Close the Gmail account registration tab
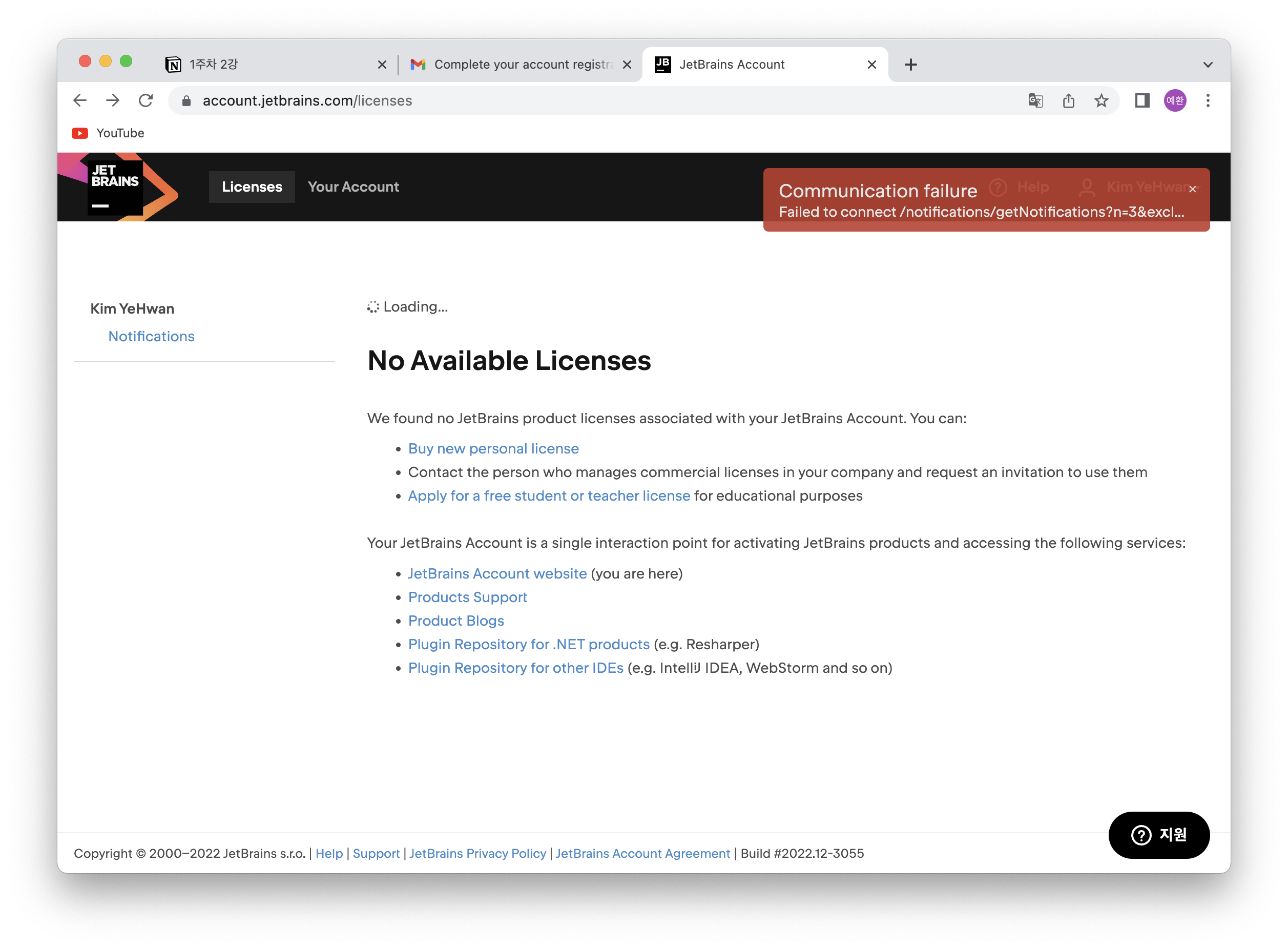Image resolution: width=1288 pixels, height=949 pixels. point(627,65)
